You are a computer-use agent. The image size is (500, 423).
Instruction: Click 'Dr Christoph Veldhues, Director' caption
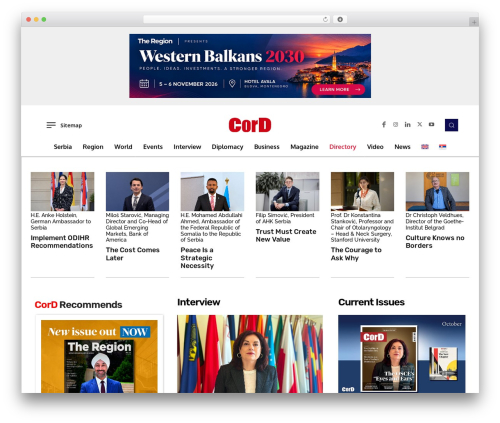tap(435, 221)
